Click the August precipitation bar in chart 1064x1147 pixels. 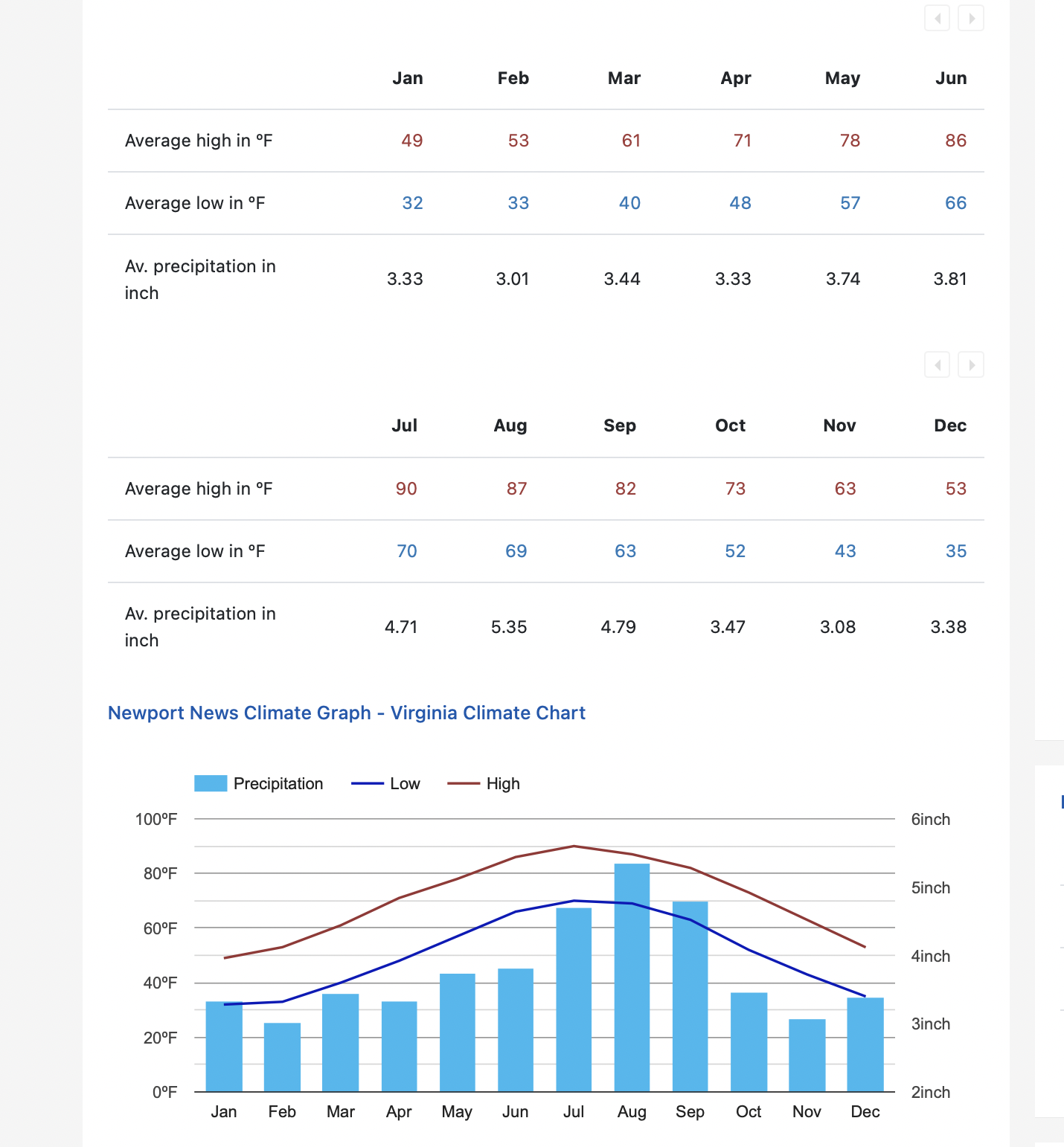632,977
